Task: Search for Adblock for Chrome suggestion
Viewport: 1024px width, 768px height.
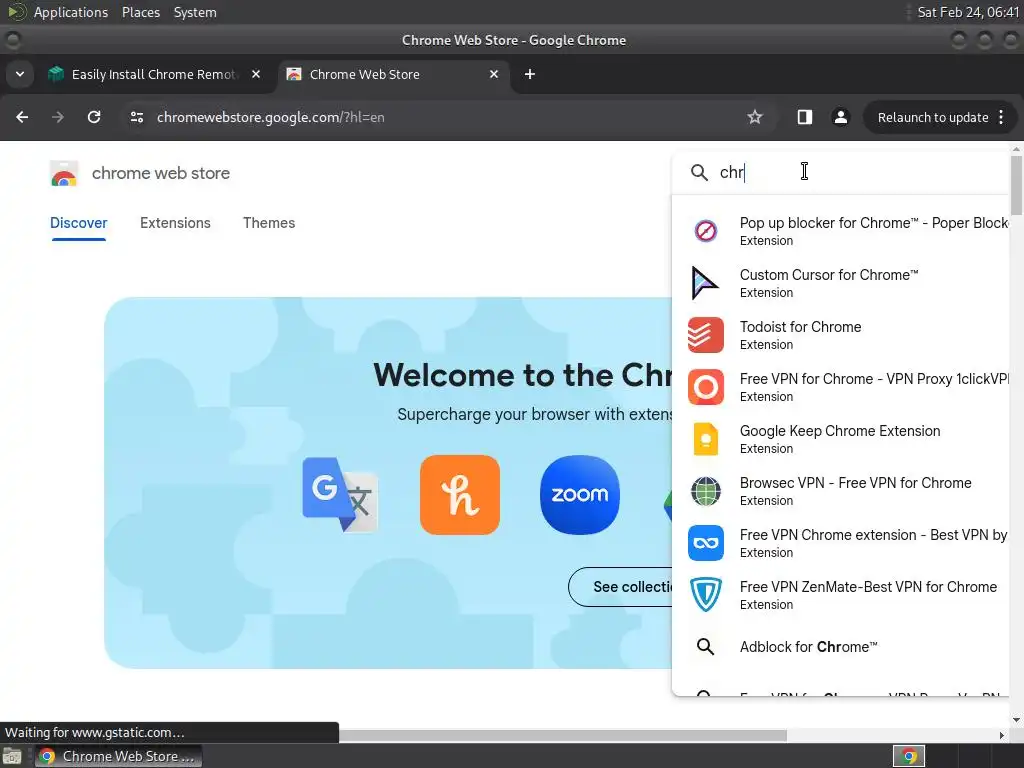Action: click(x=842, y=647)
